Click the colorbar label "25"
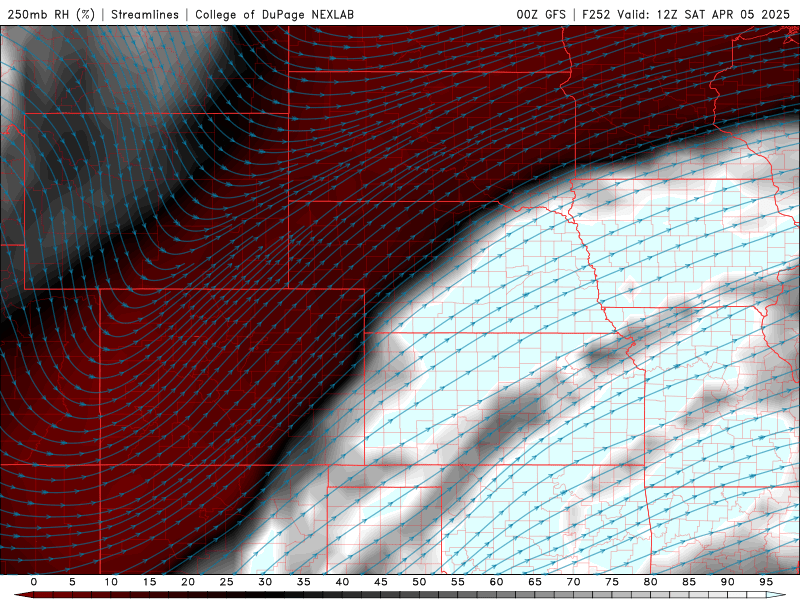This screenshot has width=800, height=600. pos(227,582)
